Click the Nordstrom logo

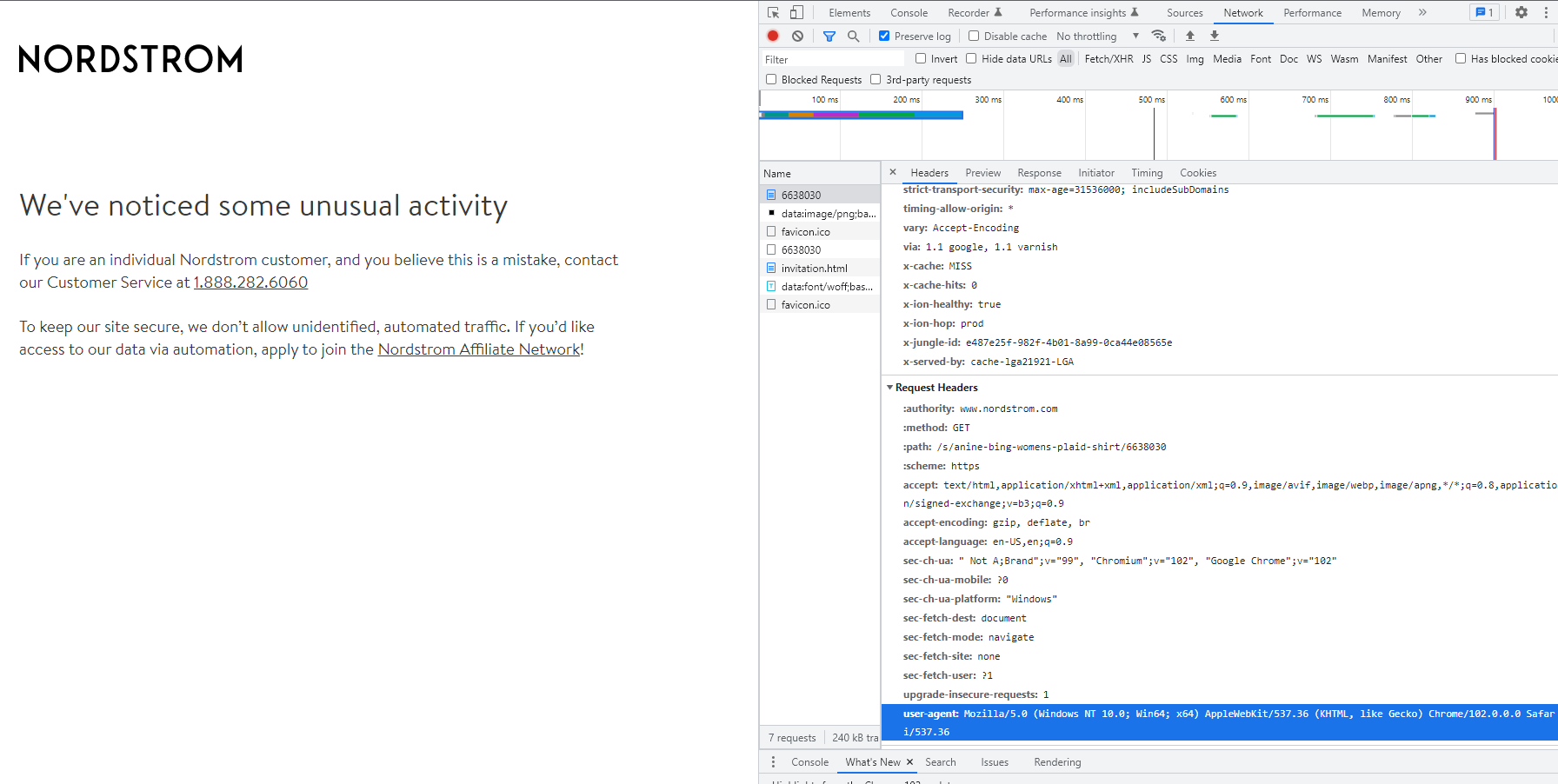[x=130, y=59]
